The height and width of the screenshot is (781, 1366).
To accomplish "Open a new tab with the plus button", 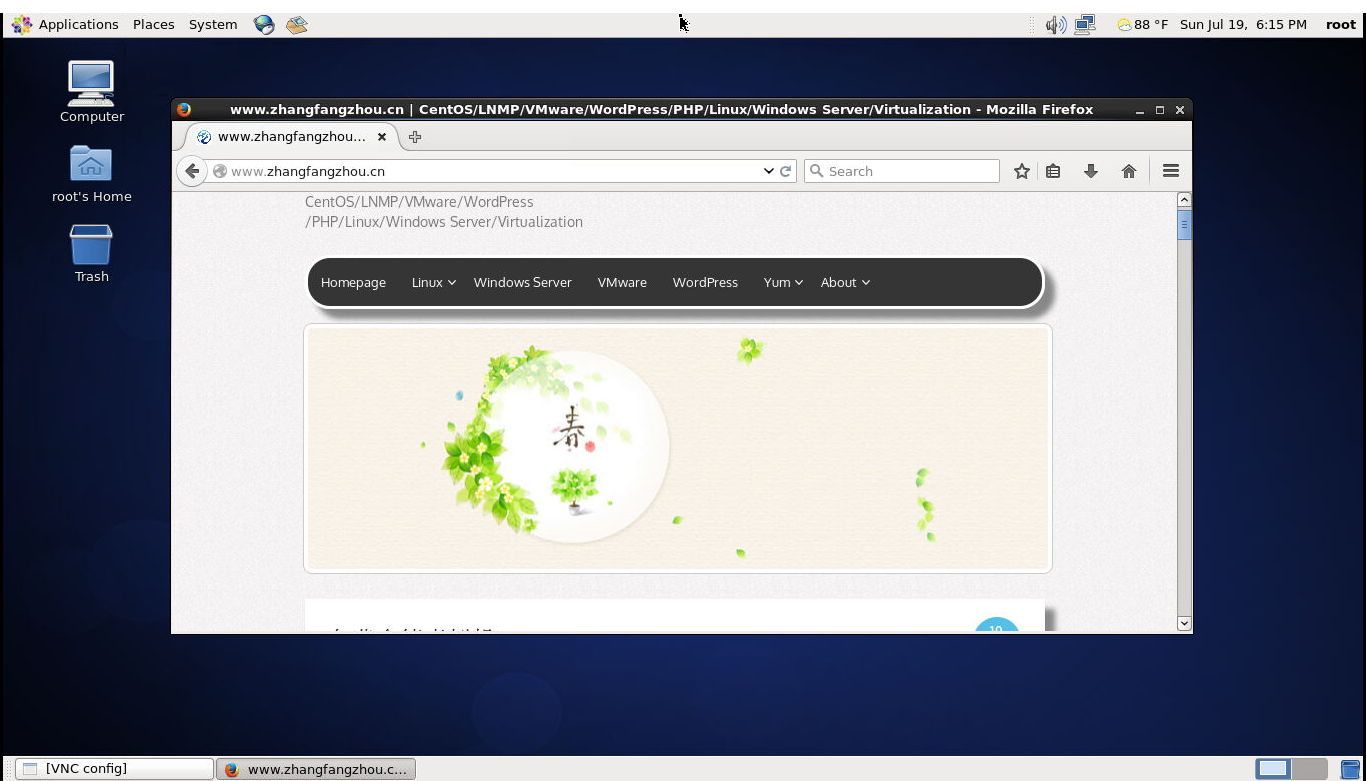I will pos(415,137).
